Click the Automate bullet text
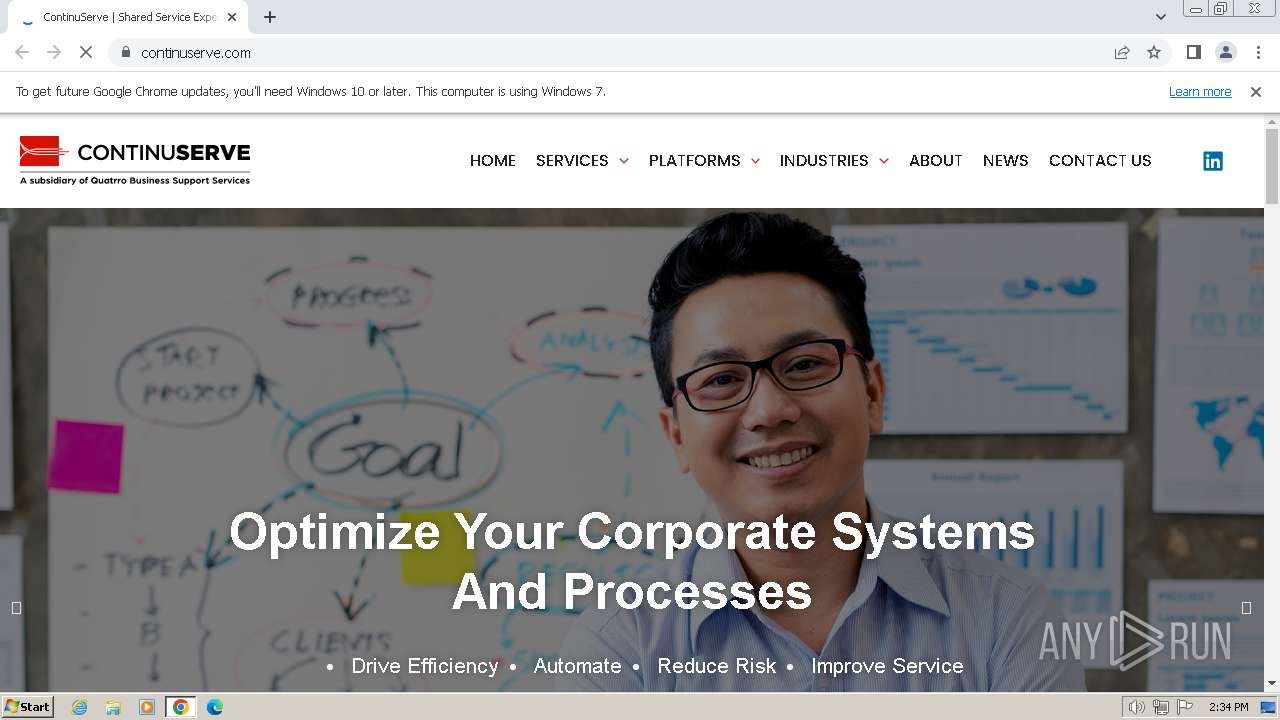This screenshot has height=720, width=1280. coord(577,666)
